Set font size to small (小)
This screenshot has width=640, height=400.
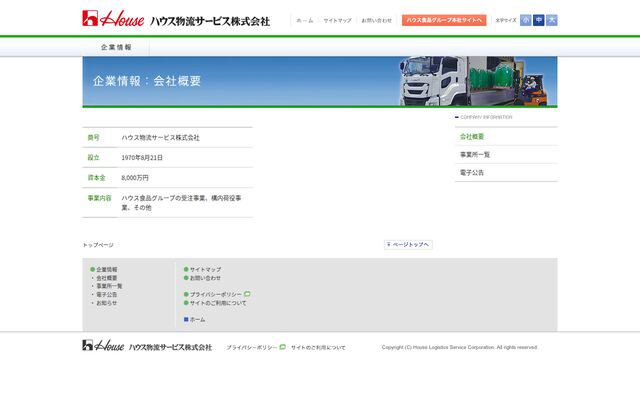[526, 20]
